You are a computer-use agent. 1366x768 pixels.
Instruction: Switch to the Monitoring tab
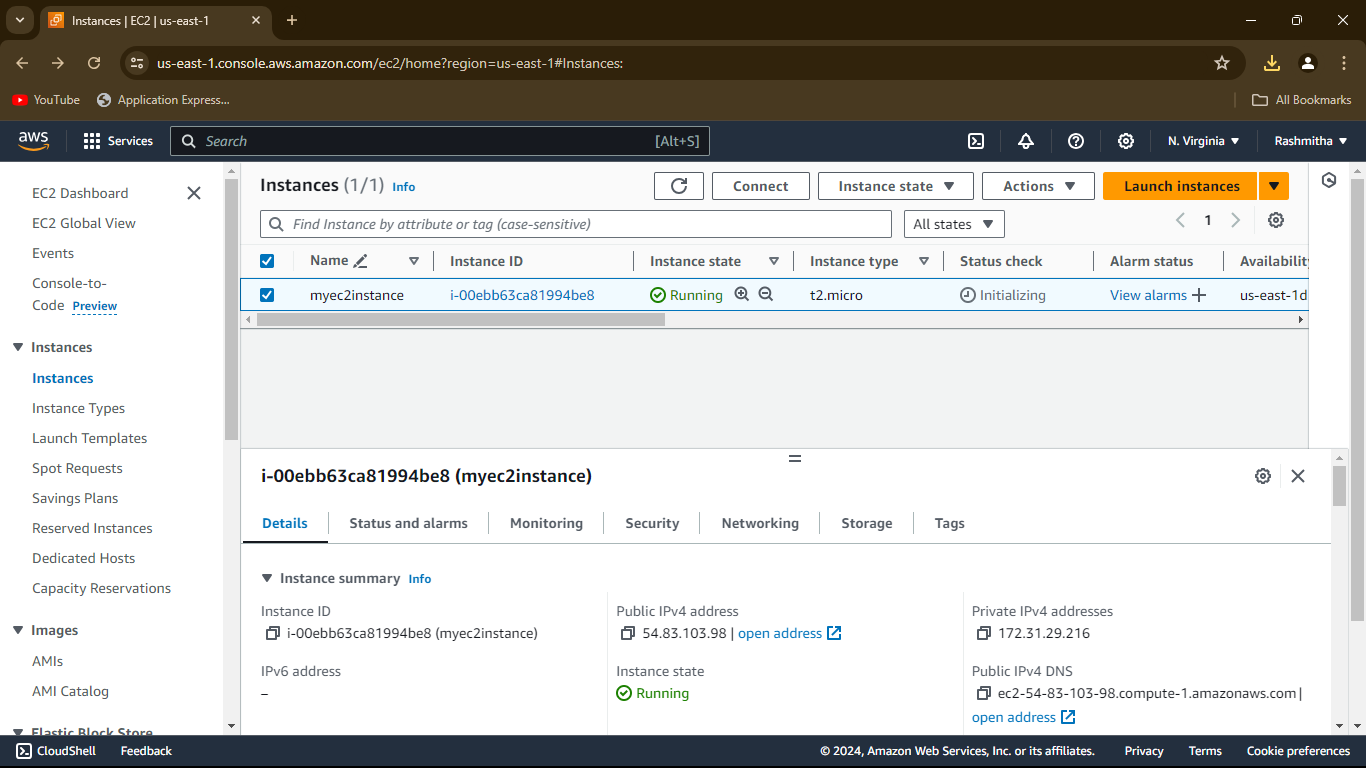546,523
